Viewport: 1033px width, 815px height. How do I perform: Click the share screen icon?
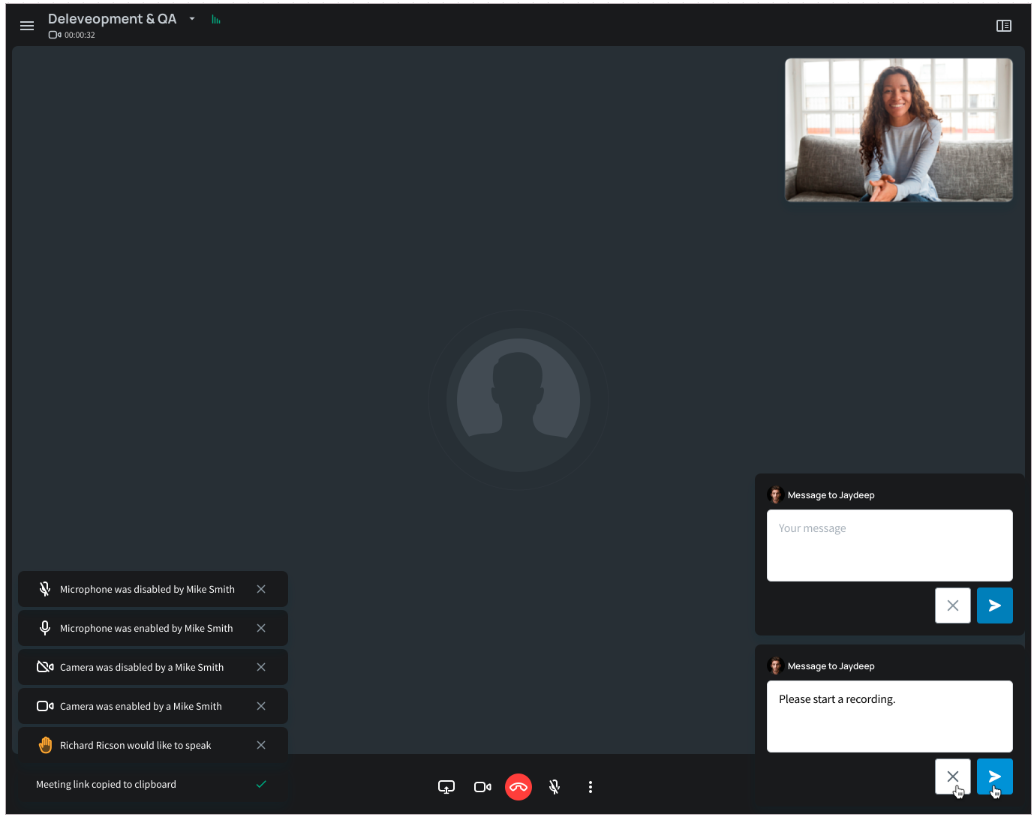[446, 787]
